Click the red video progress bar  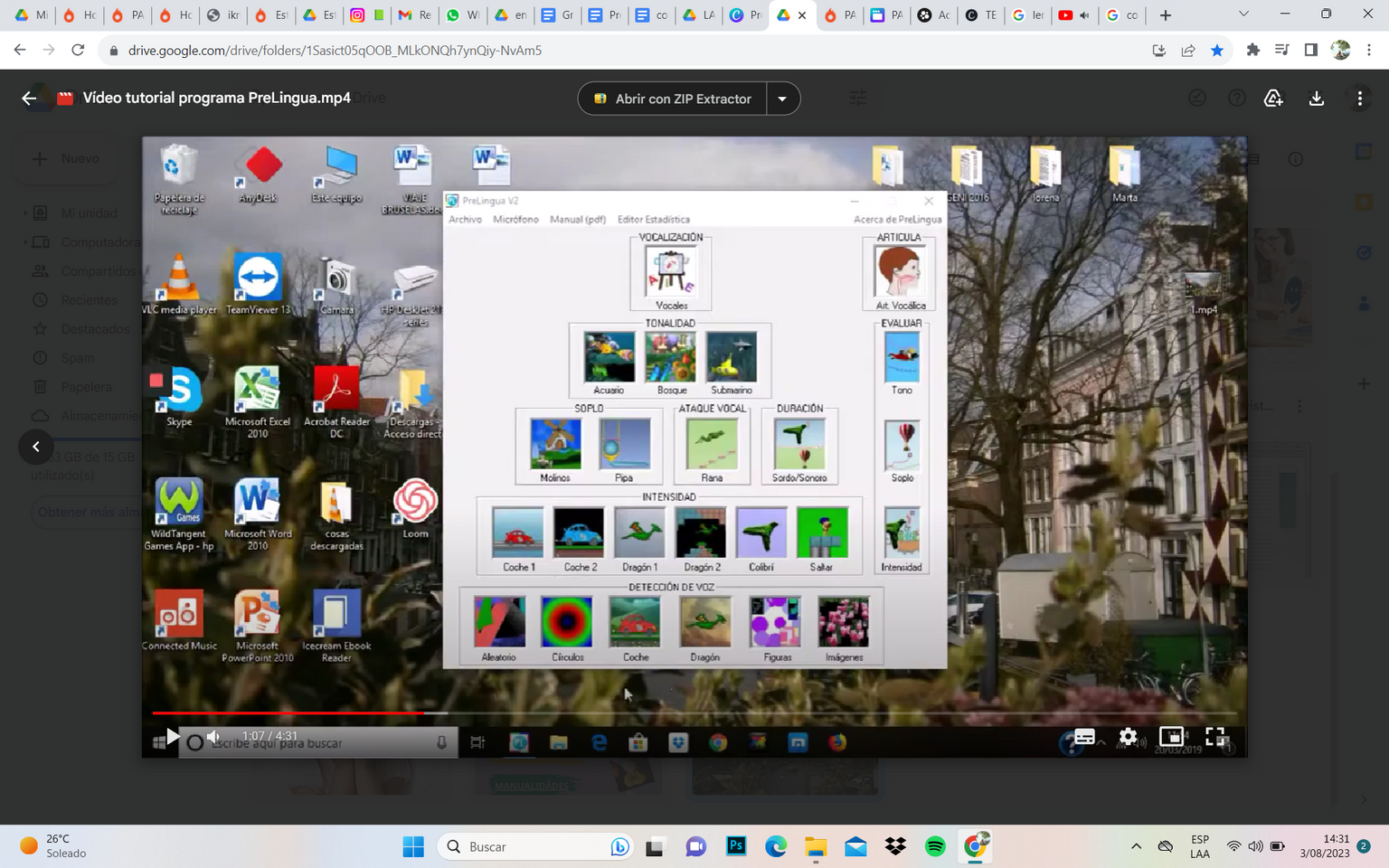289,713
